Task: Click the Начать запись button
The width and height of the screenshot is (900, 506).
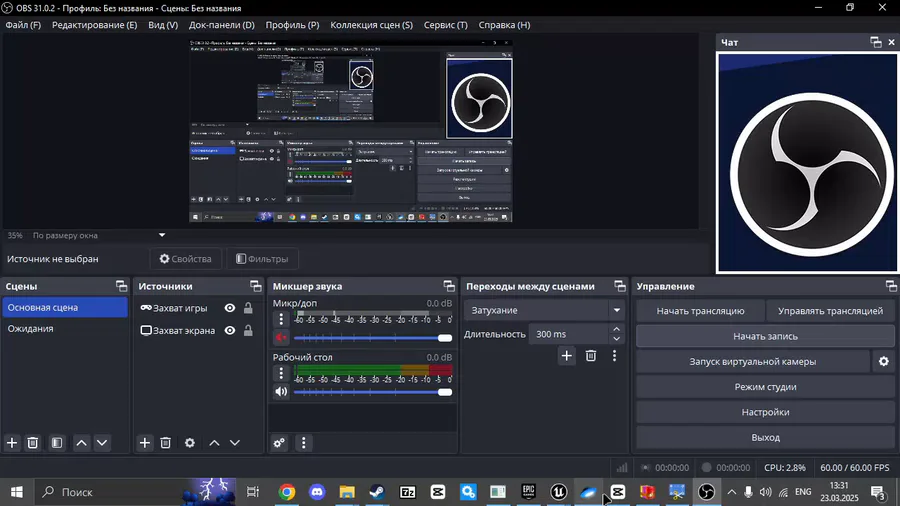Action: tap(765, 336)
